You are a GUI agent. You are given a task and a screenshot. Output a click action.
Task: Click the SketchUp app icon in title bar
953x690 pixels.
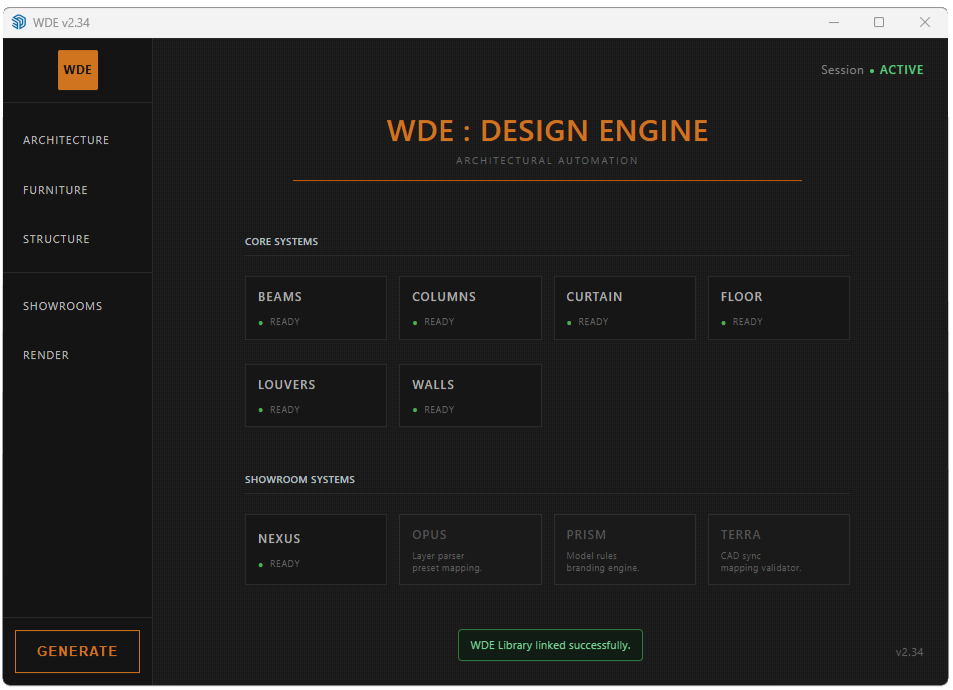(x=19, y=22)
